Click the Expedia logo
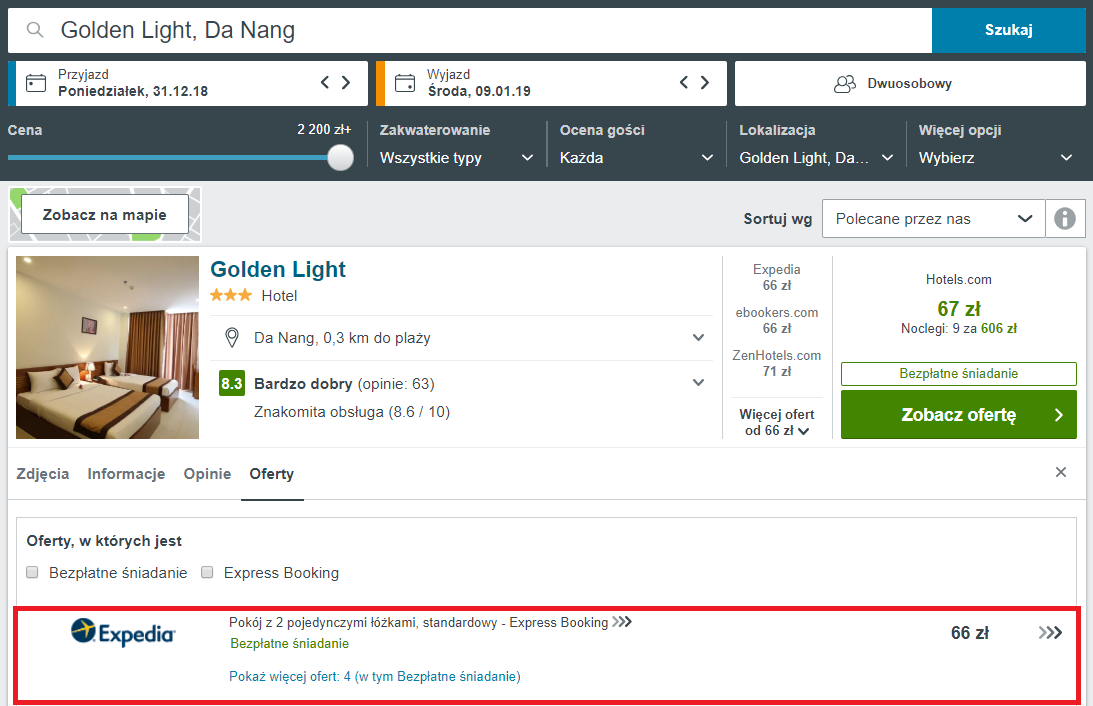Image resolution: width=1093 pixels, height=706 pixels. point(123,632)
